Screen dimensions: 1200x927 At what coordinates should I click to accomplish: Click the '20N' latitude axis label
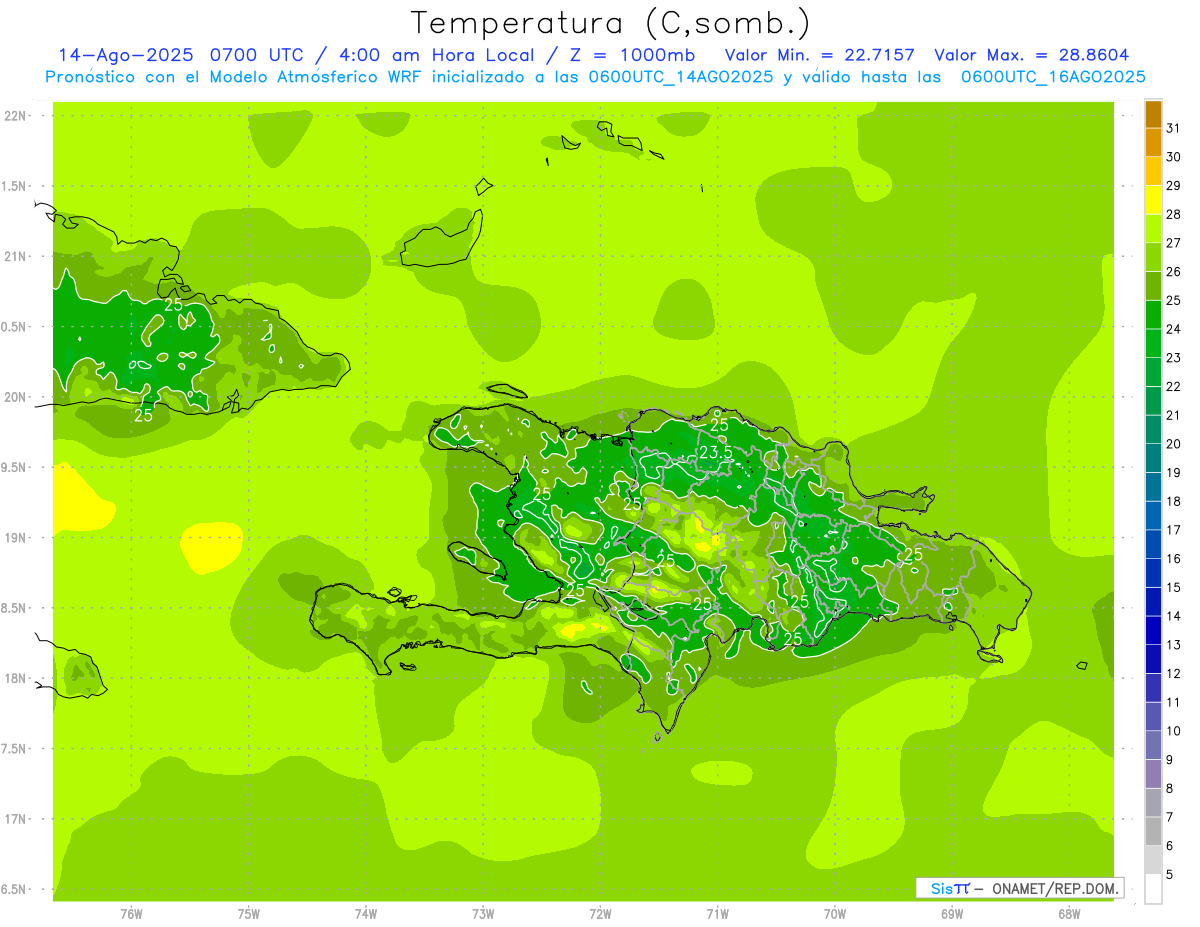(15, 397)
